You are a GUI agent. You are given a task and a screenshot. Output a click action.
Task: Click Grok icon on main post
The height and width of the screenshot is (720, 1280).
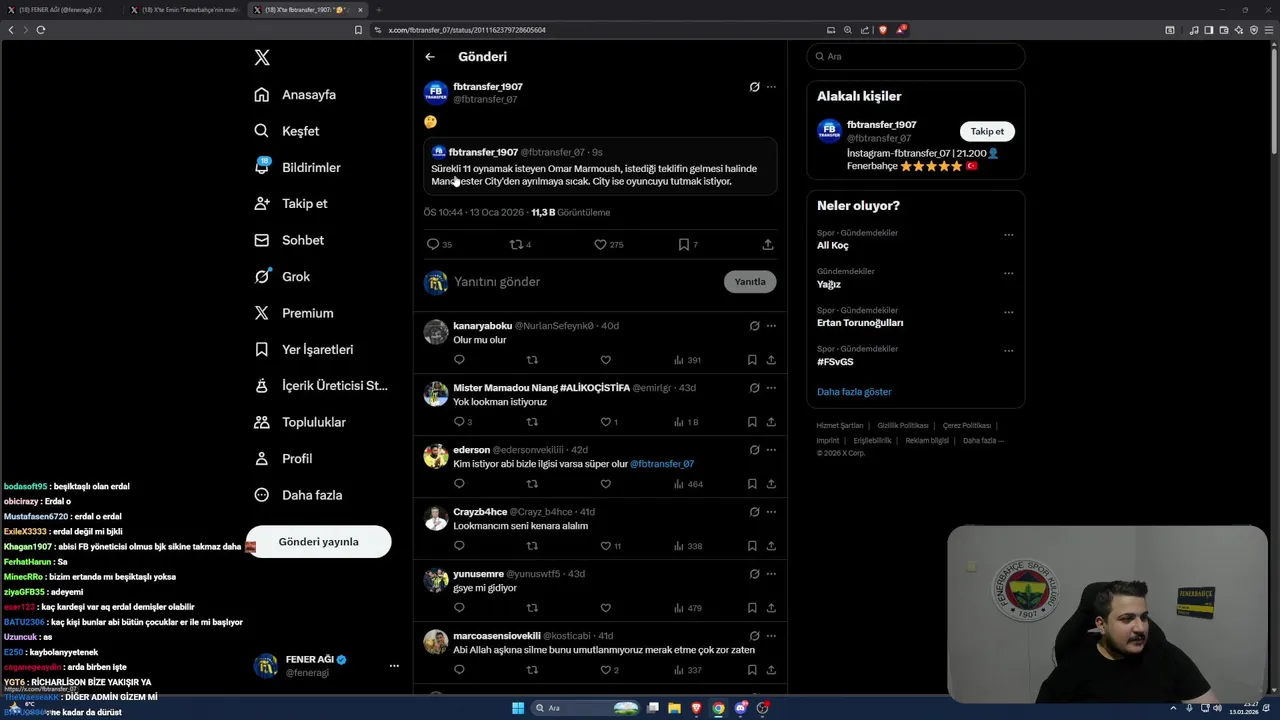[754, 87]
